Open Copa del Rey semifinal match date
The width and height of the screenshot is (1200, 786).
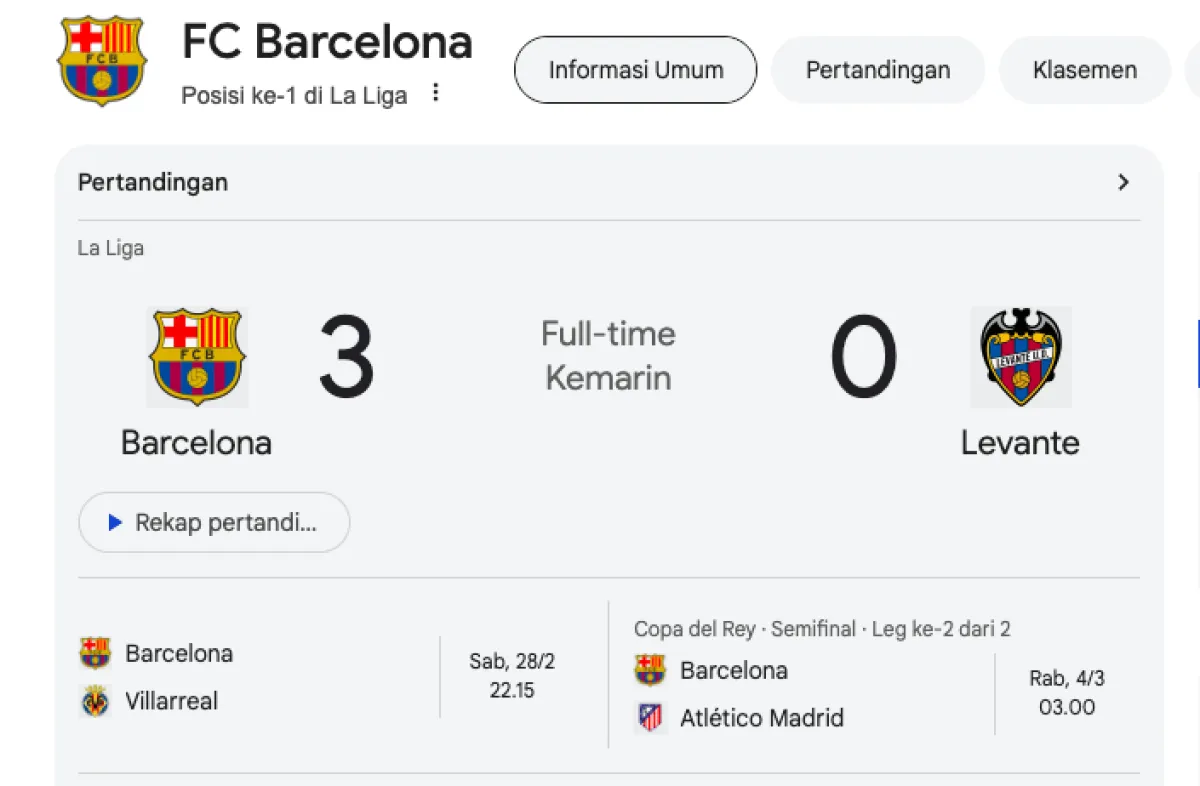(x=1067, y=693)
